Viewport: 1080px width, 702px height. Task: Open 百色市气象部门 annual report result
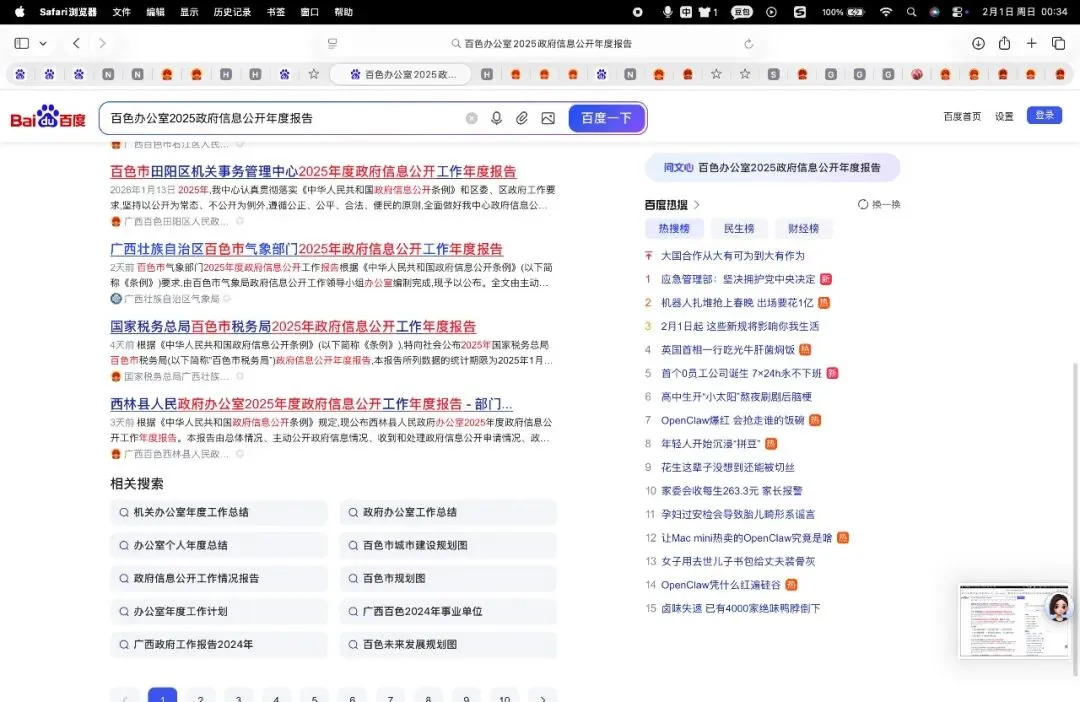307,249
